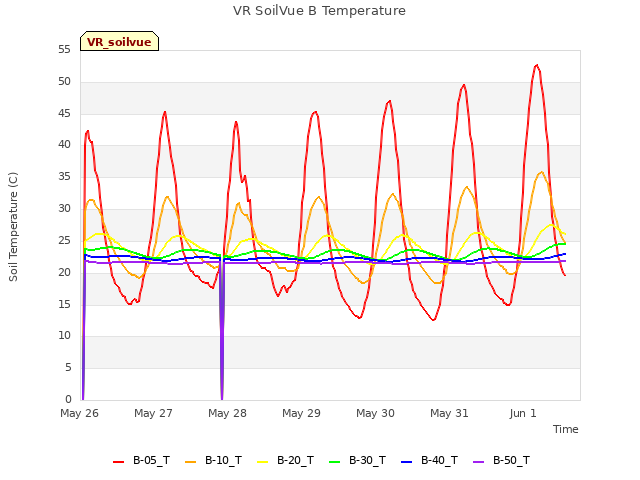This screenshot has height=480, width=640.
Task: Click the May 28 x-axis tick label
Action: pos(227,413)
